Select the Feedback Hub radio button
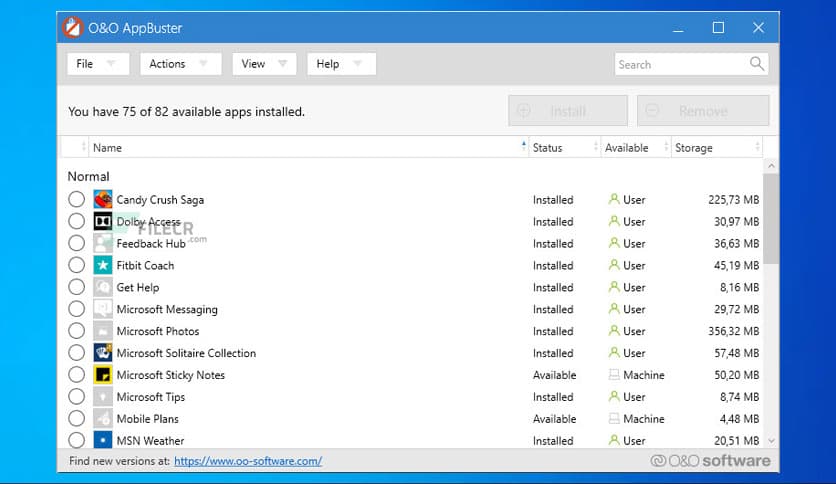 76,243
